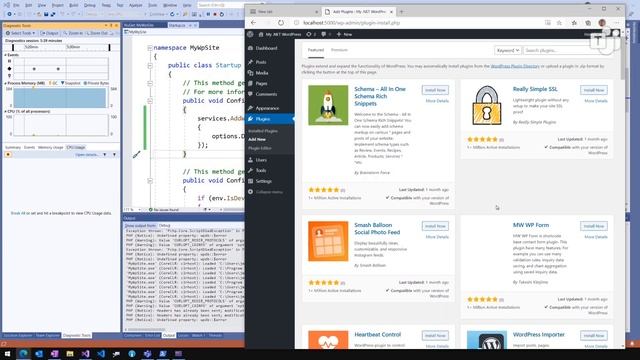Toggle Snapshot marker in Process Memory legend
Viewport: 640px width, 360px height.
tap(71, 83)
